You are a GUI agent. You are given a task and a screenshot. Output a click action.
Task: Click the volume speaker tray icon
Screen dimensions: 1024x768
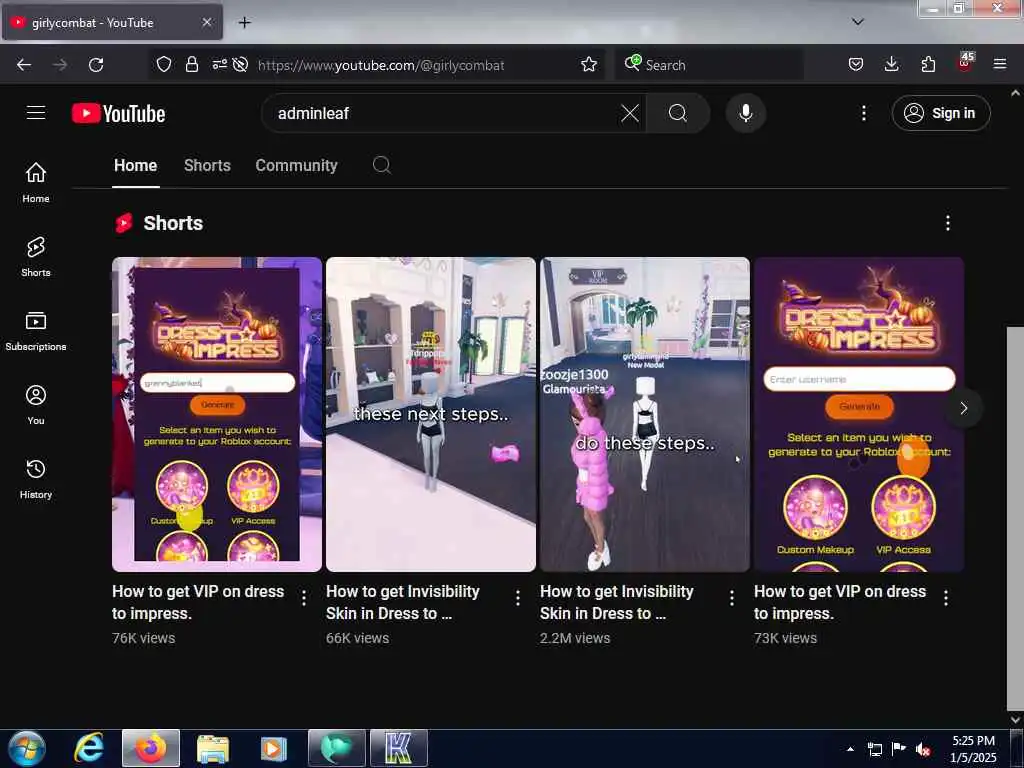pos(922,749)
